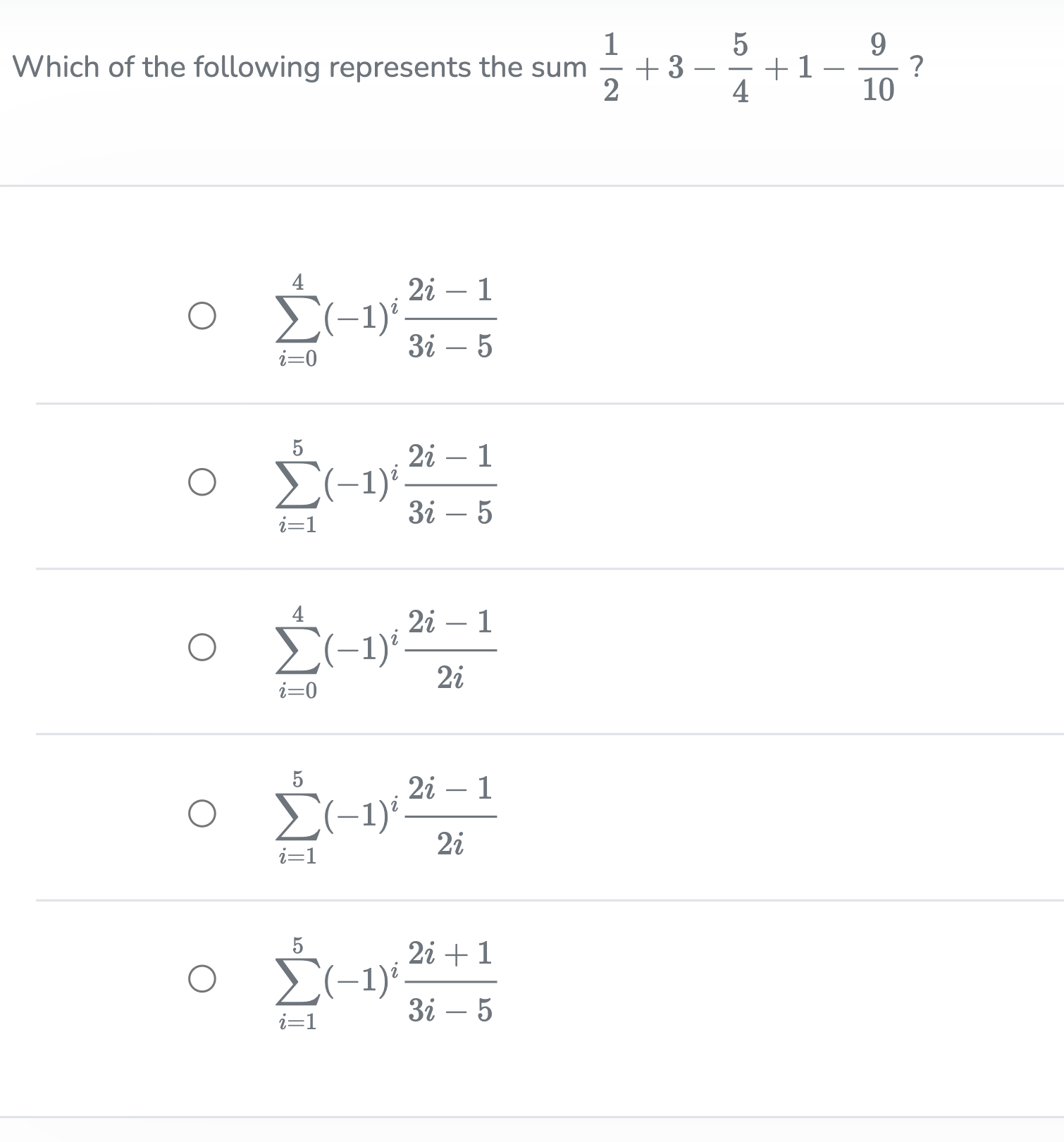The image size is (1064, 1142).
Task: Select the formula with index starting at i=1 and 2i denominator
Action: 201,814
